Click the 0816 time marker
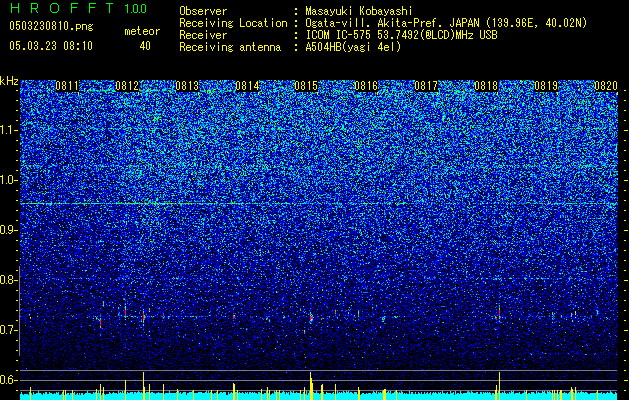Viewport: 629px width, 400px height. [x=366, y=86]
